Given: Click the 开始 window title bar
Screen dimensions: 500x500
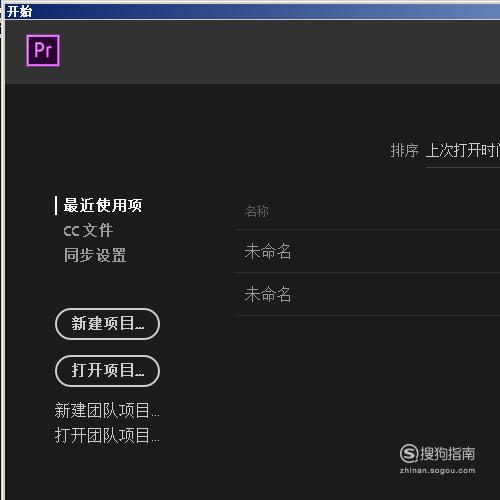Looking at the screenshot, I should (x=252, y=12).
